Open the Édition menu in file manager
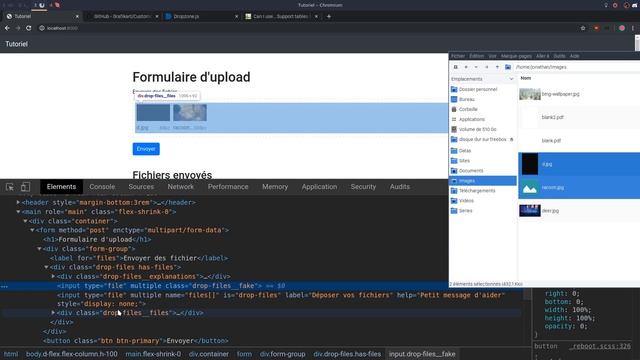640x360 pixels. tap(476, 56)
